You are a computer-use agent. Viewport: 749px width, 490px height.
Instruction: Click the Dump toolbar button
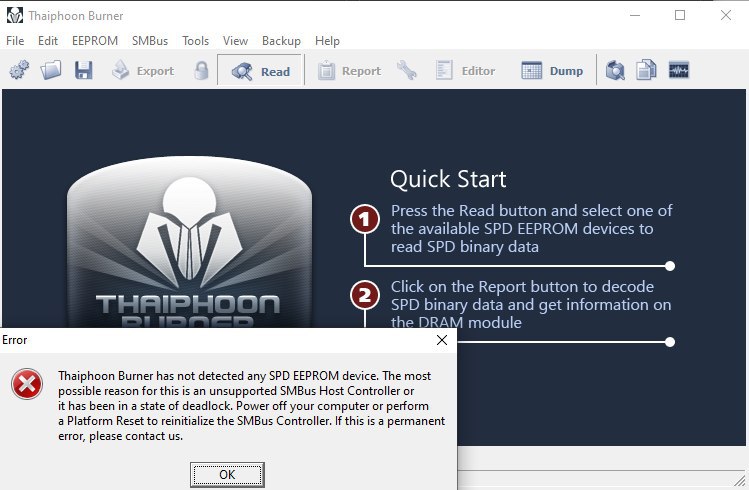pyautogui.click(x=552, y=71)
